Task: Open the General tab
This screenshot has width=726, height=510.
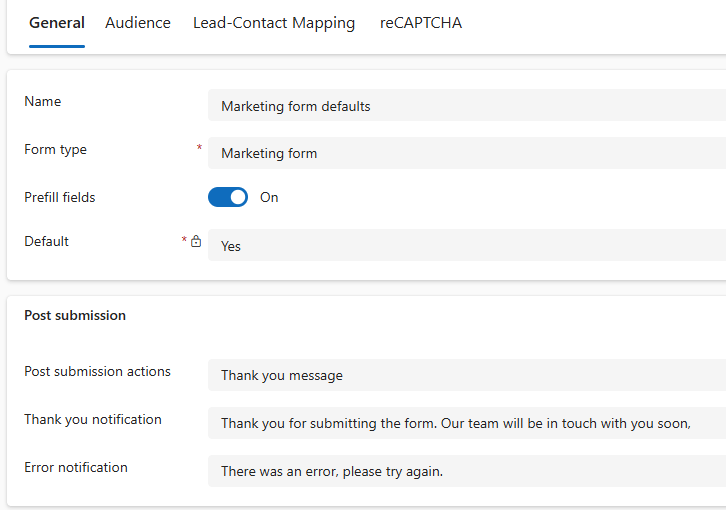Action: pos(57,23)
